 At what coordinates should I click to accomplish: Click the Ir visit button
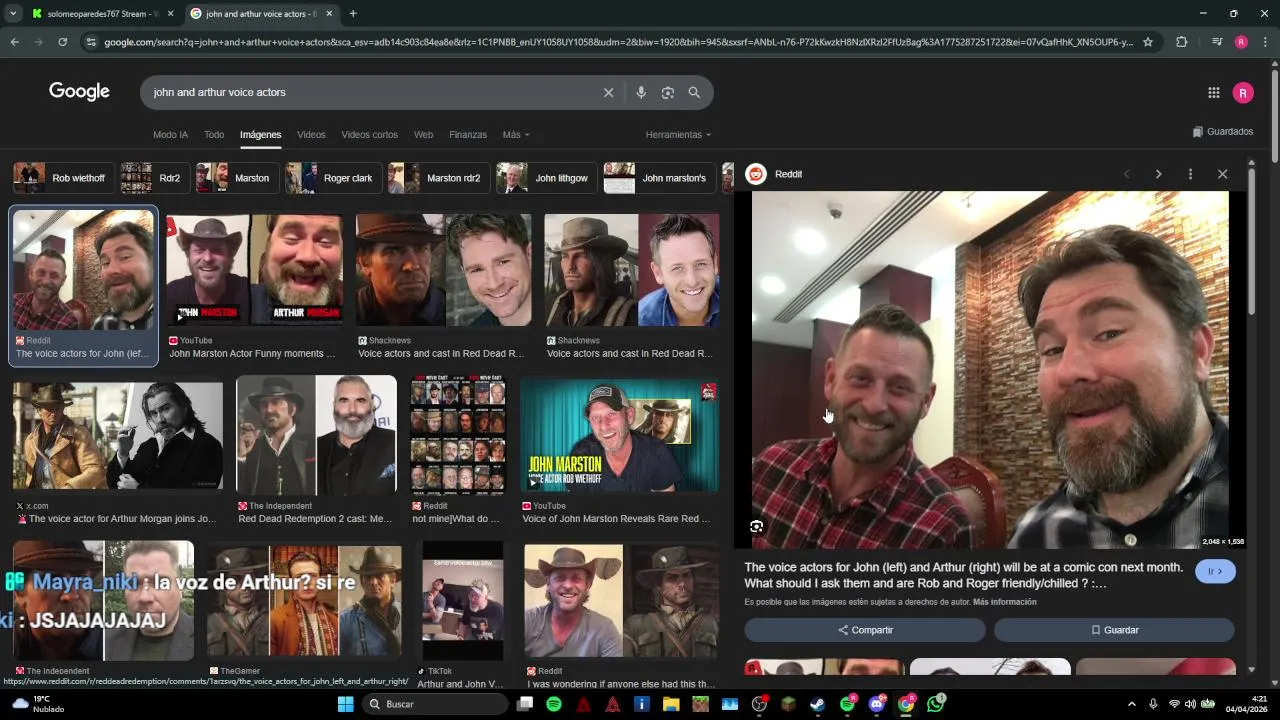[x=1215, y=571]
